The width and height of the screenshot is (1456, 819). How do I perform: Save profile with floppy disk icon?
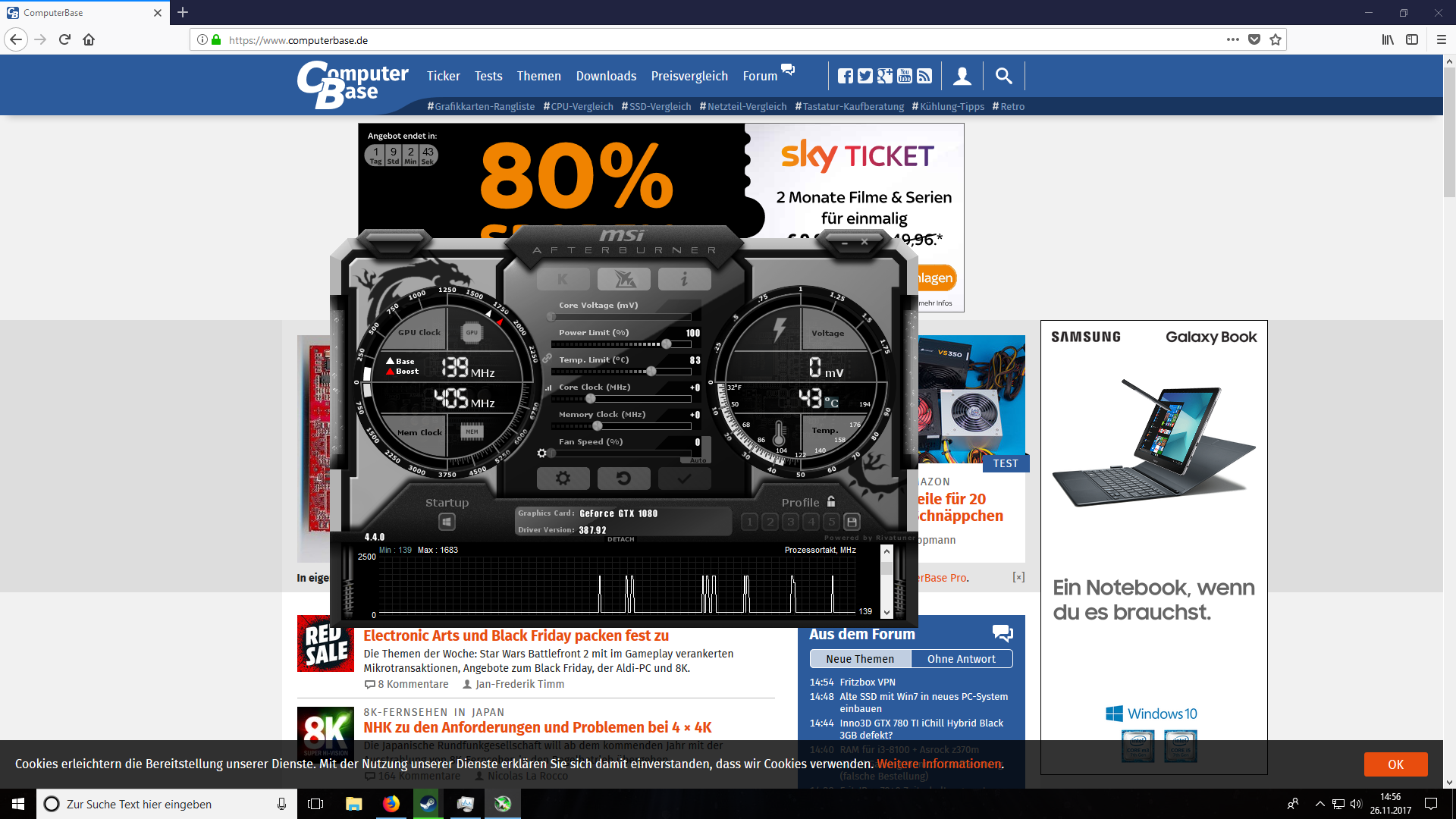852,522
